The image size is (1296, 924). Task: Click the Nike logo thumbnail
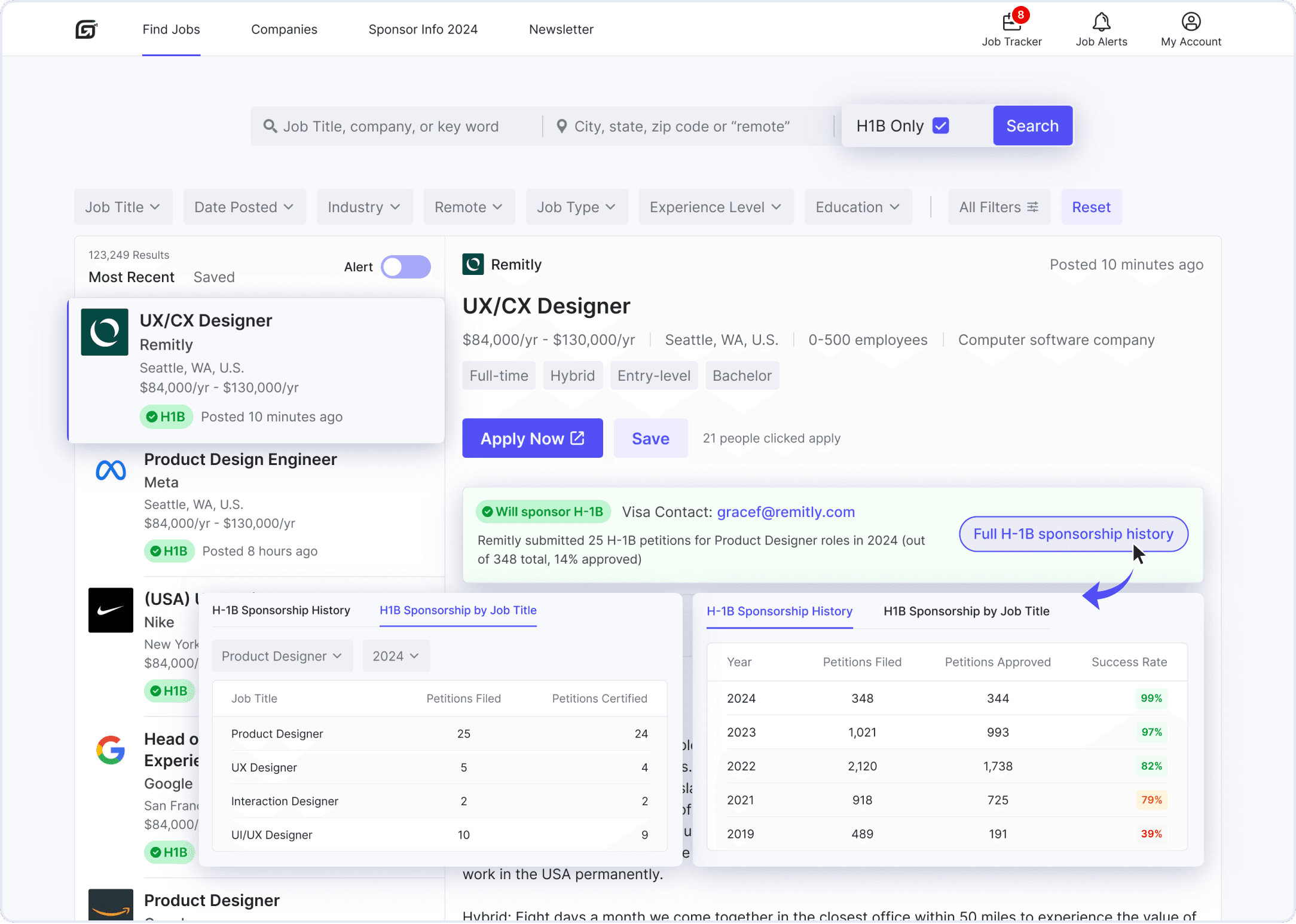[x=111, y=610]
